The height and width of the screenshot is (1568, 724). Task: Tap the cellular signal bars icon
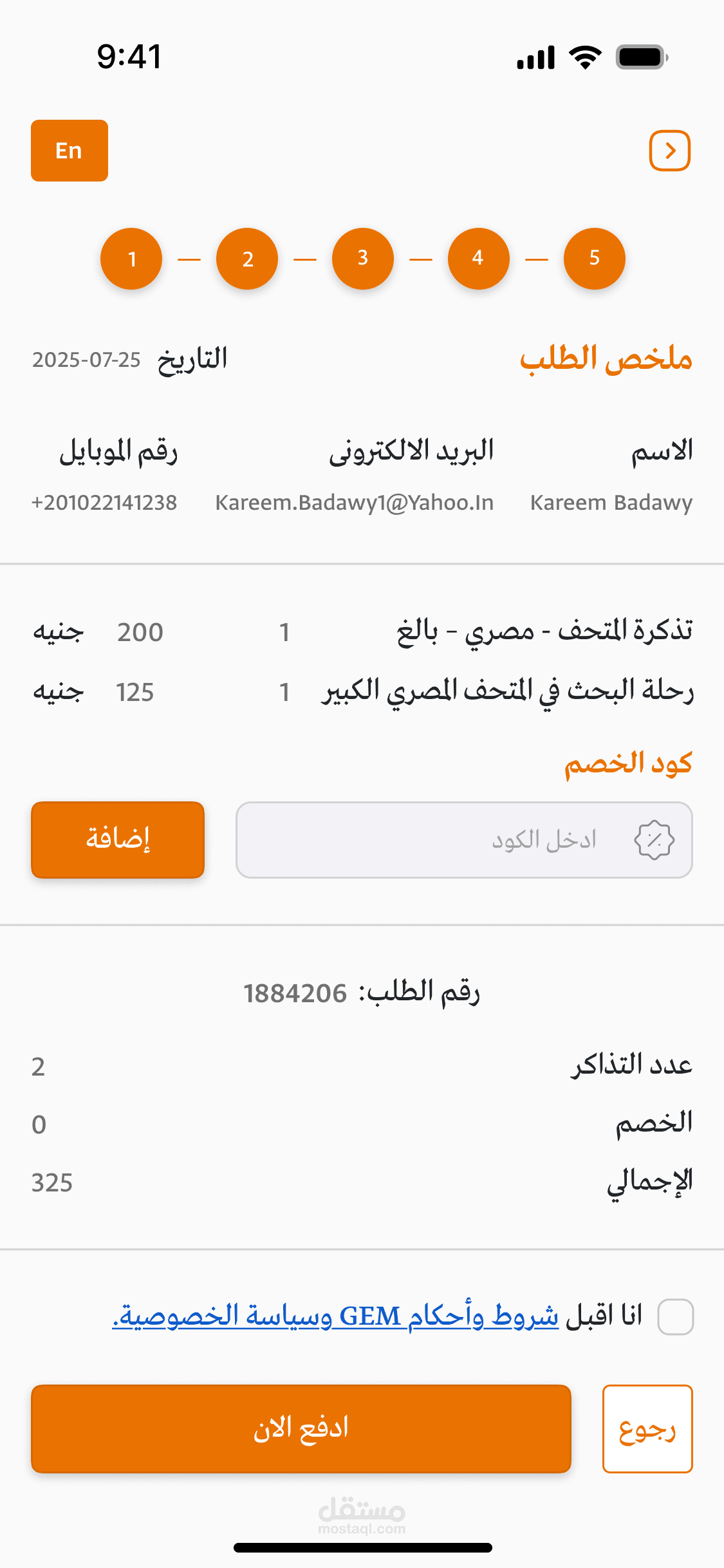tap(535, 58)
